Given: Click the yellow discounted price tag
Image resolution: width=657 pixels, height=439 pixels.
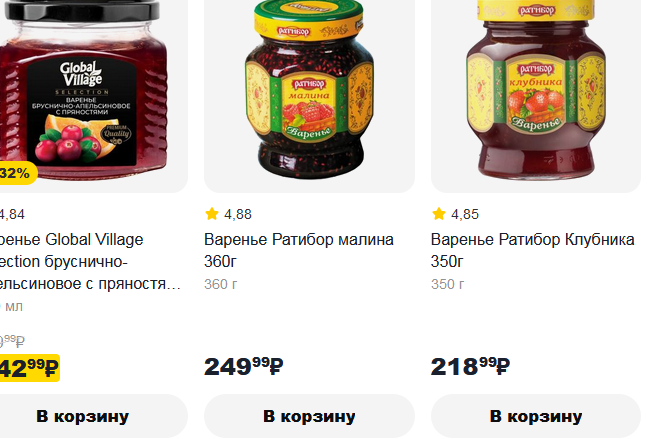Looking at the screenshot, I should [x=29, y=368].
